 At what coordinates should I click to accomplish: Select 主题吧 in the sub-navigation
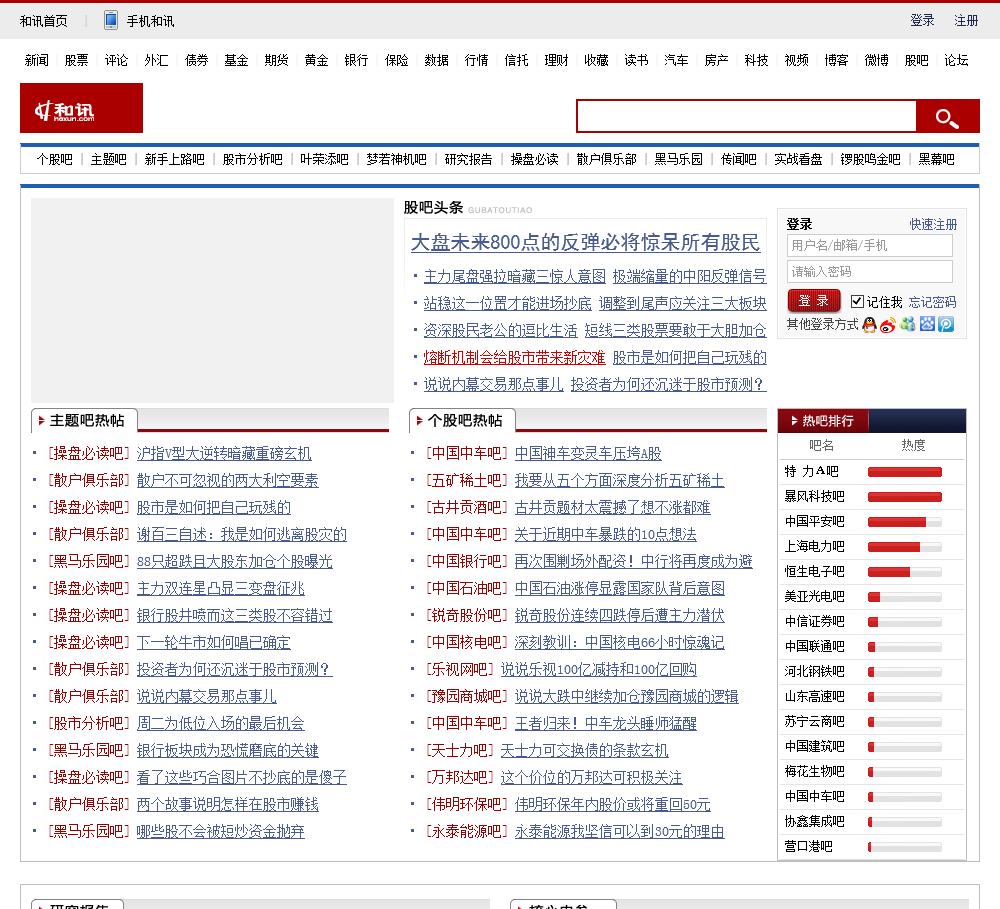[108, 159]
